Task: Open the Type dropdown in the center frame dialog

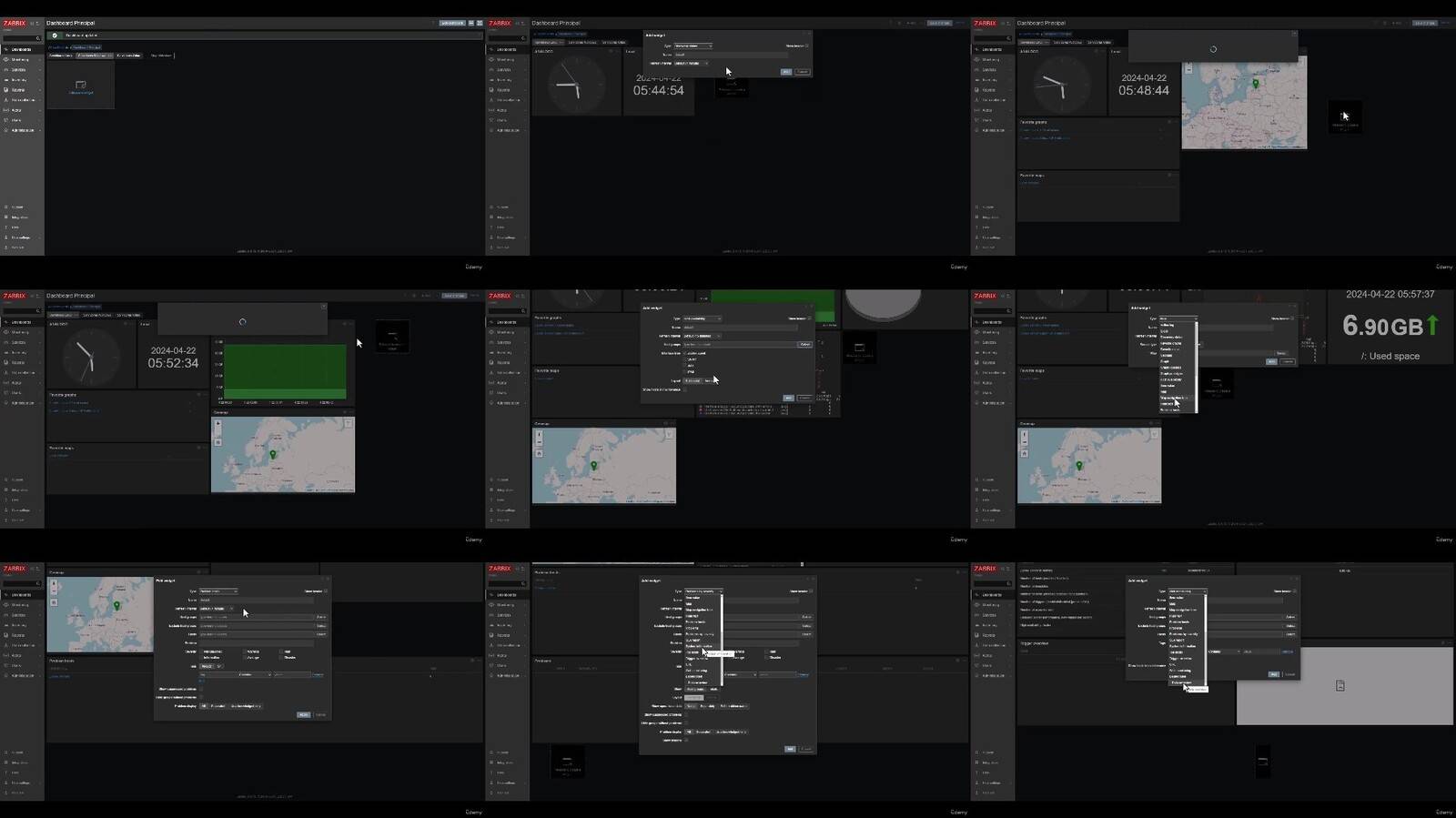Action: [x=702, y=318]
